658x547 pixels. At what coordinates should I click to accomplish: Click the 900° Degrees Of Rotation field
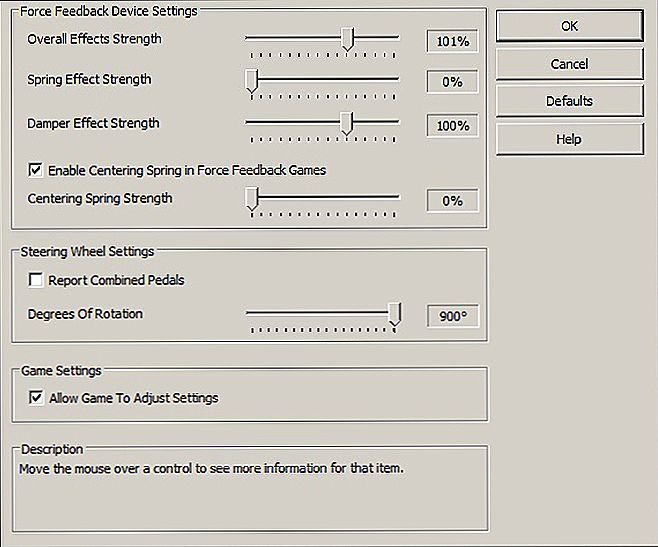[x=452, y=316]
